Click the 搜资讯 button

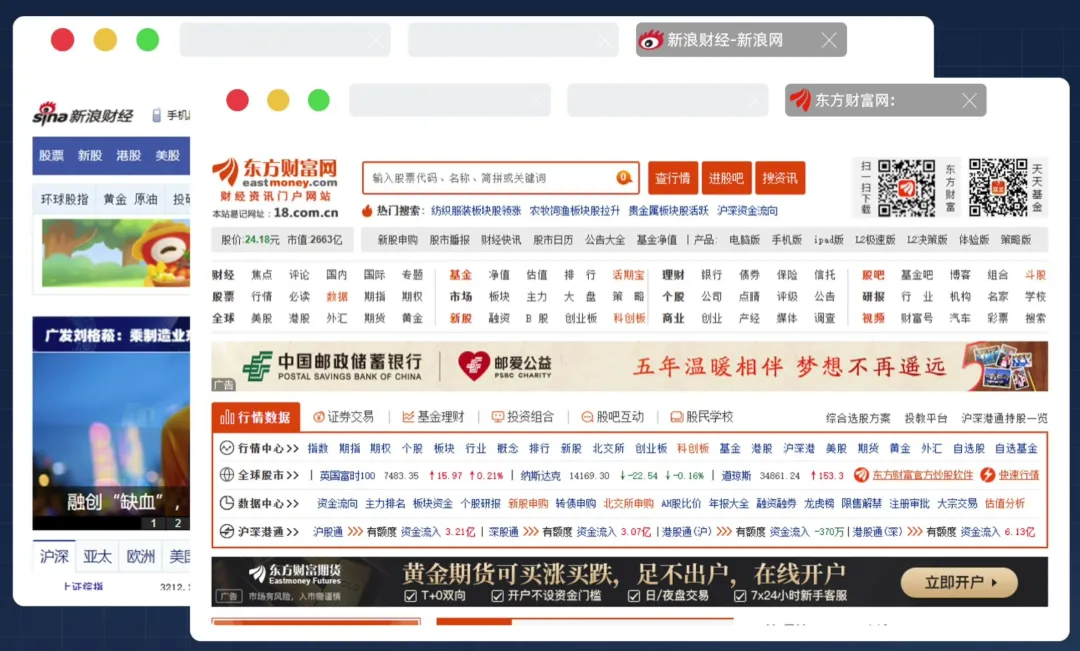pyautogui.click(x=780, y=178)
